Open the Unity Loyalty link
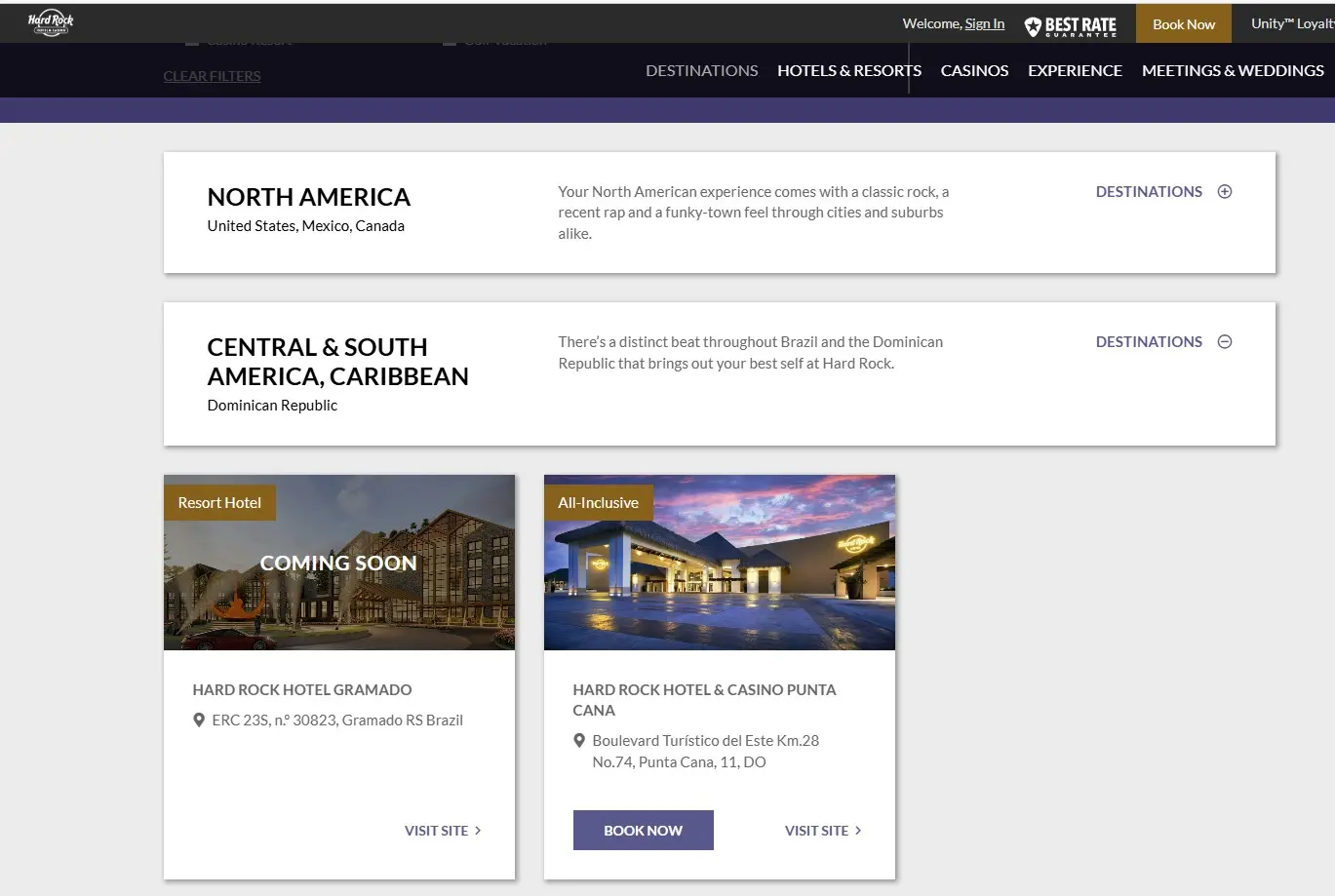This screenshot has width=1335, height=896. point(1292,23)
